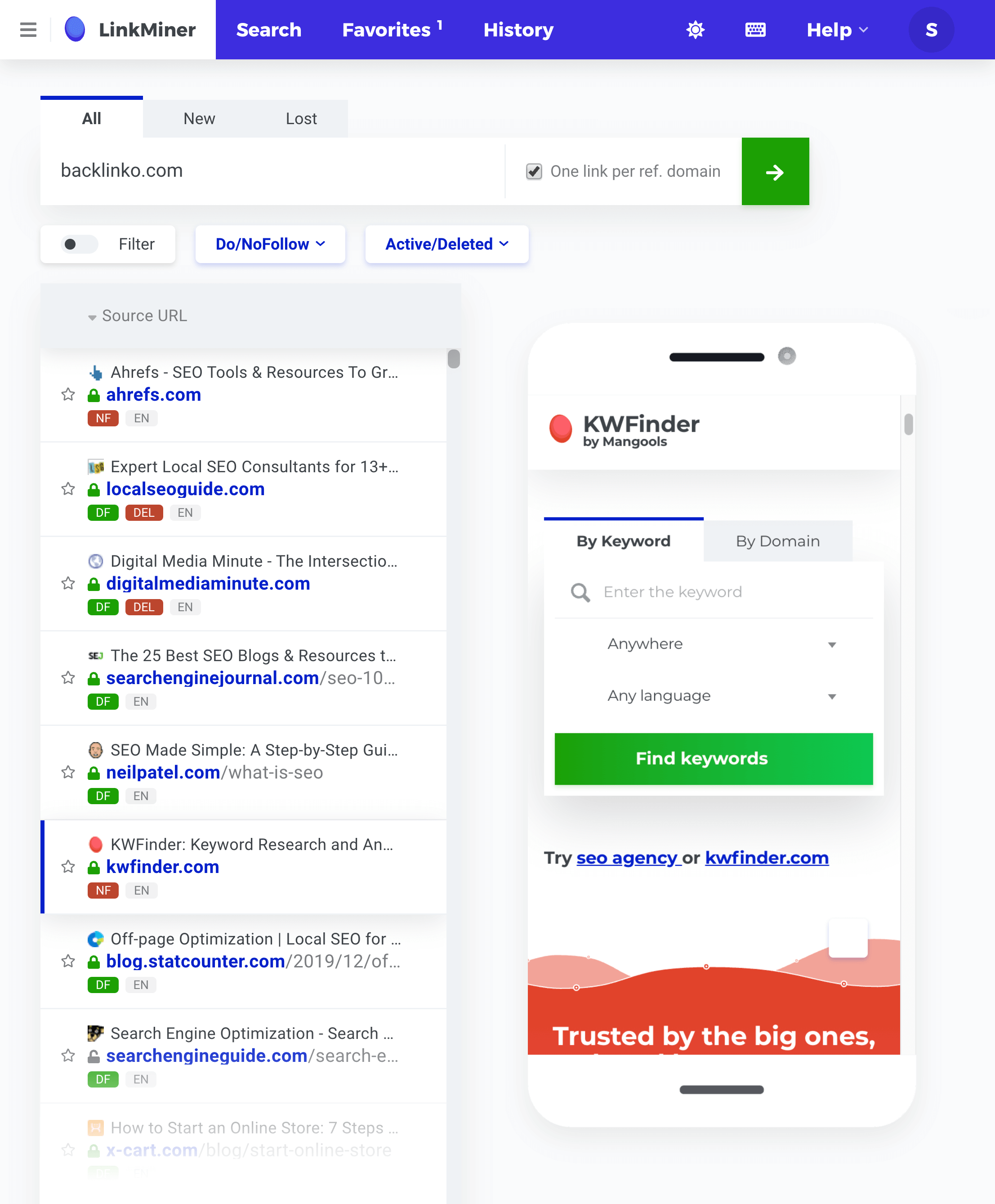995x1204 pixels.
Task: Click the keyboard icon in top navigation
Action: point(757,29)
